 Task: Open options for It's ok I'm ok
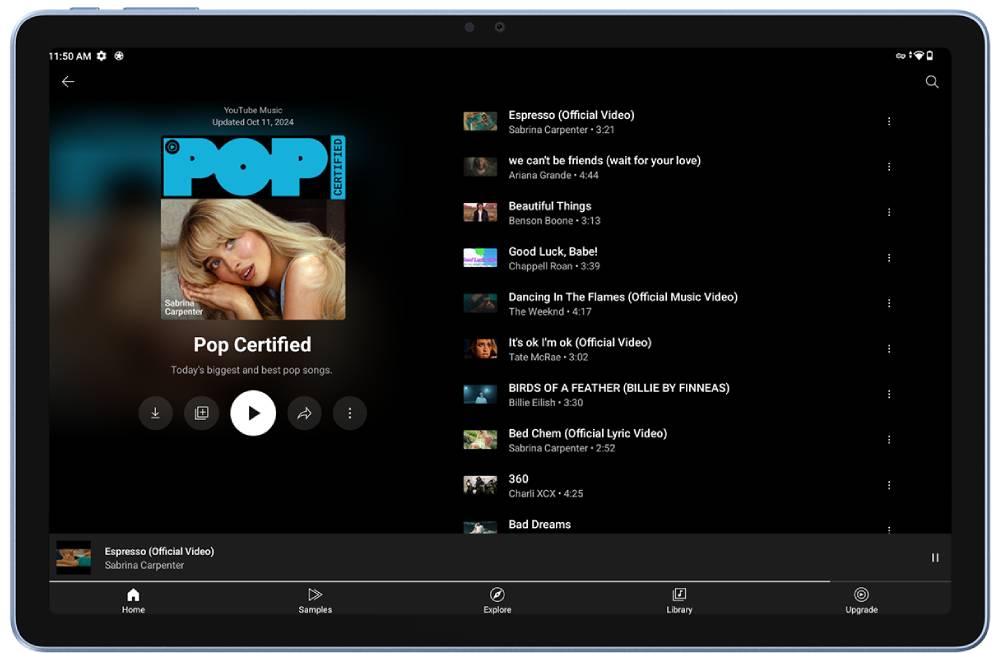889,349
